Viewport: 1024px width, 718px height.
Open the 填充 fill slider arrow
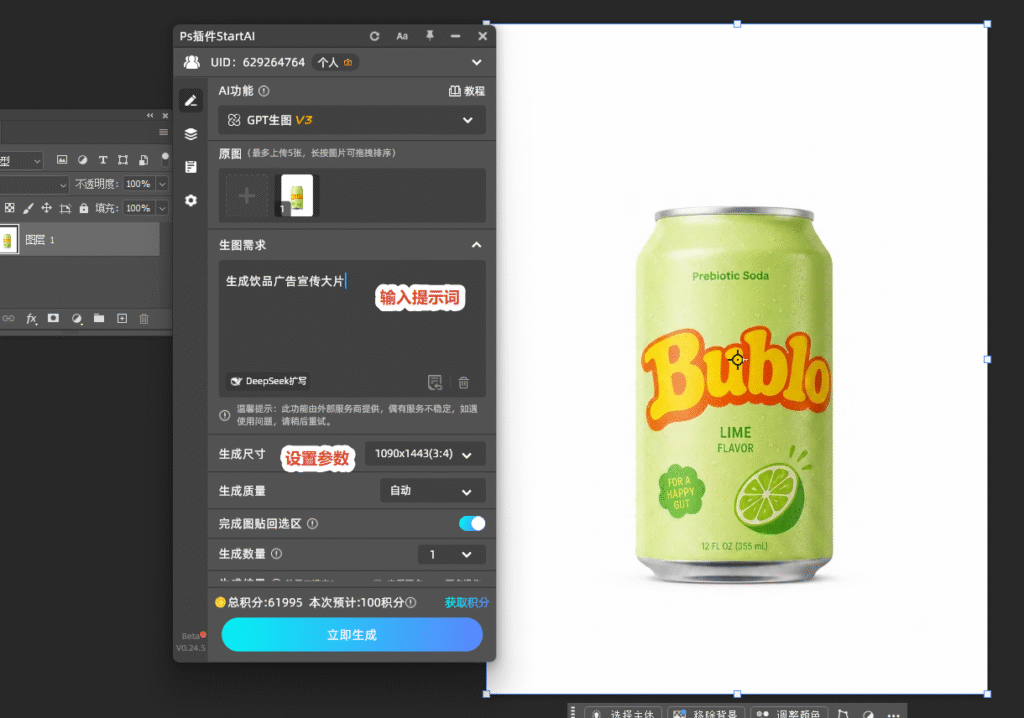point(162,208)
